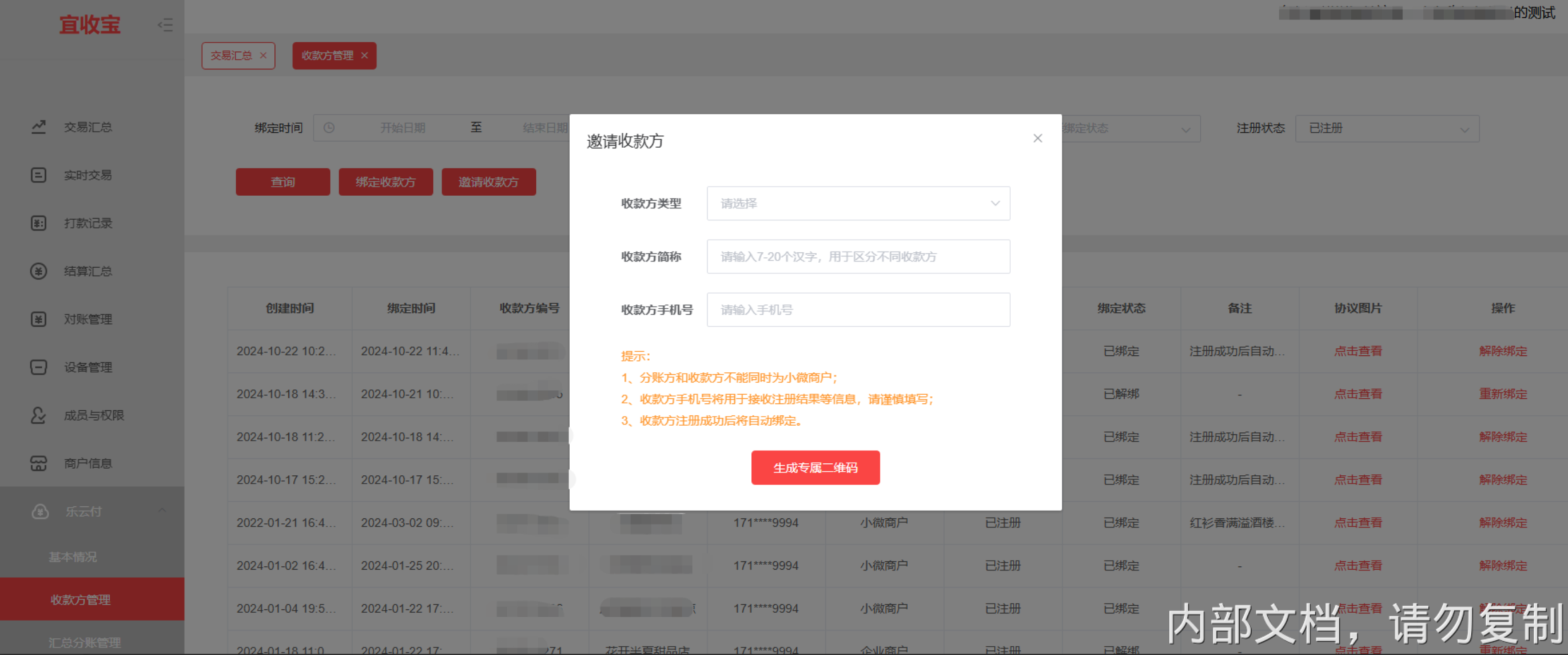Click the 成员与权限 person icon
This screenshot has height=655, width=1568.
click(x=38, y=415)
